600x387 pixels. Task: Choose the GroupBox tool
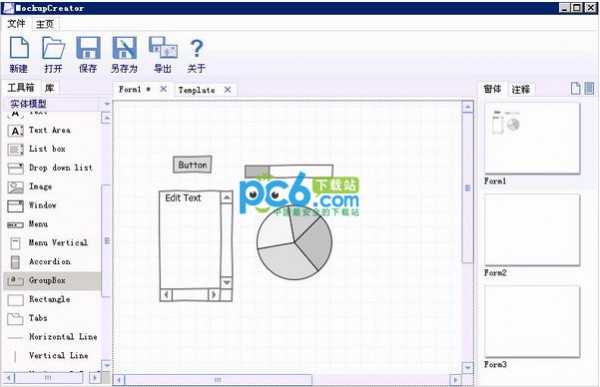click(x=52, y=281)
